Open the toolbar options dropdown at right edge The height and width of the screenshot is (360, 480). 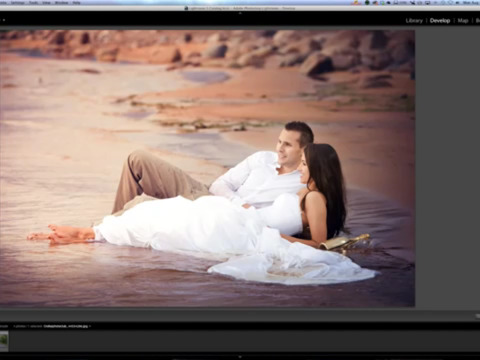click(x=477, y=316)
